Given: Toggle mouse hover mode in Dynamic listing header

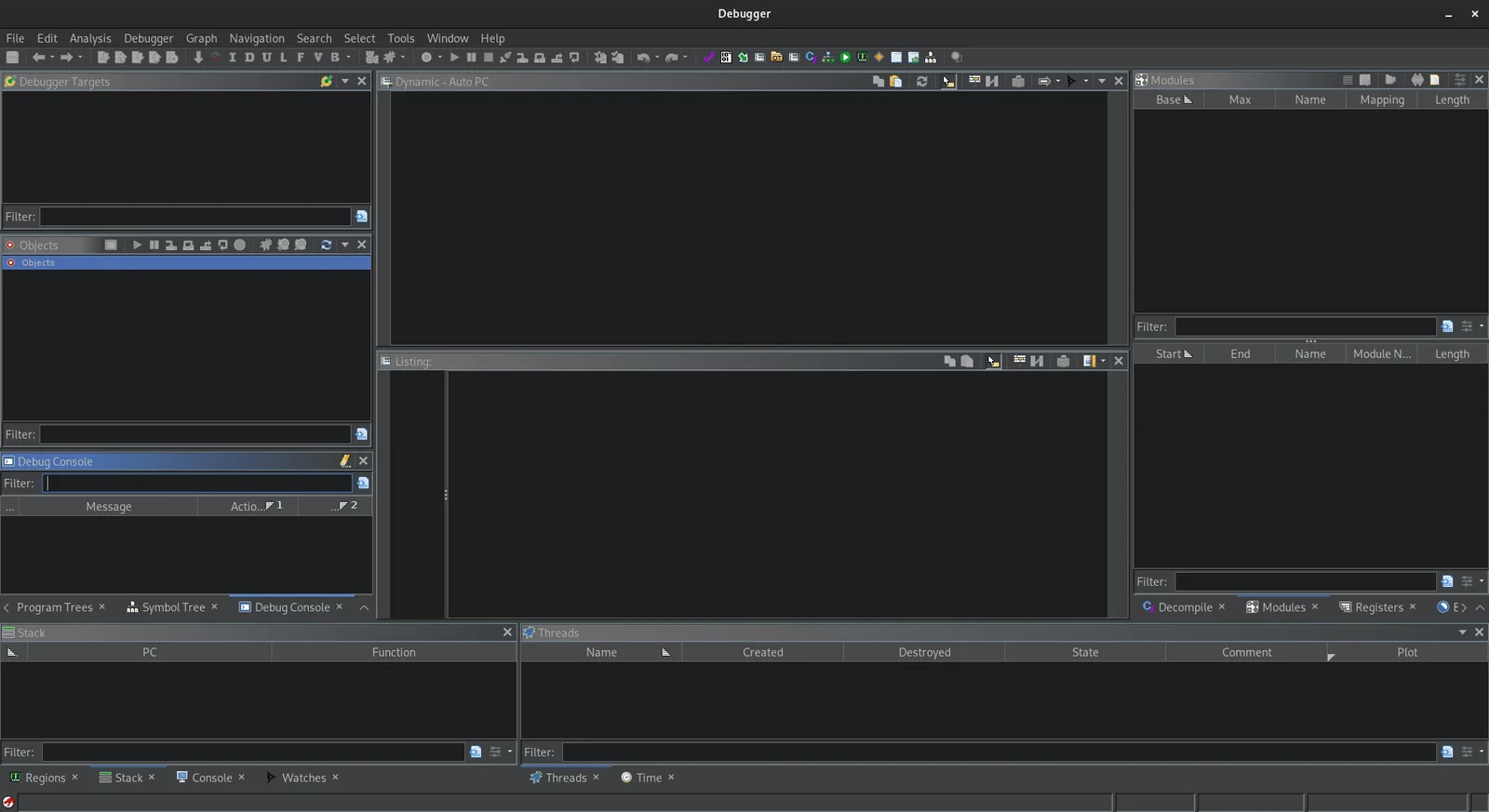Looking at the screenshot, I should click(x=948, y=81).
